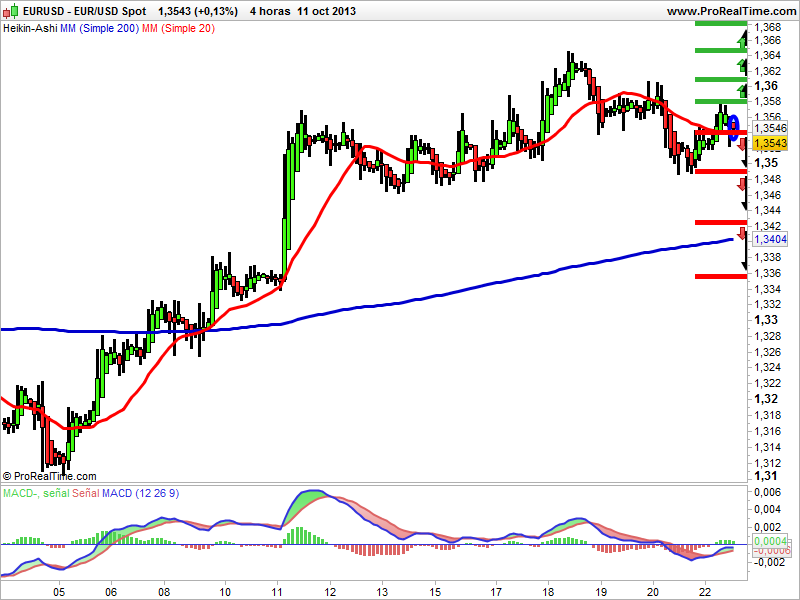Click the gray 1,3546 price tag
The image size is (800, 600).
[770, 128]
